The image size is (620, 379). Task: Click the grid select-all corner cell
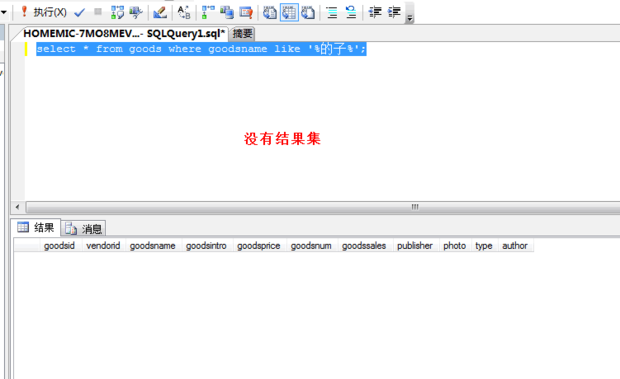27,245
